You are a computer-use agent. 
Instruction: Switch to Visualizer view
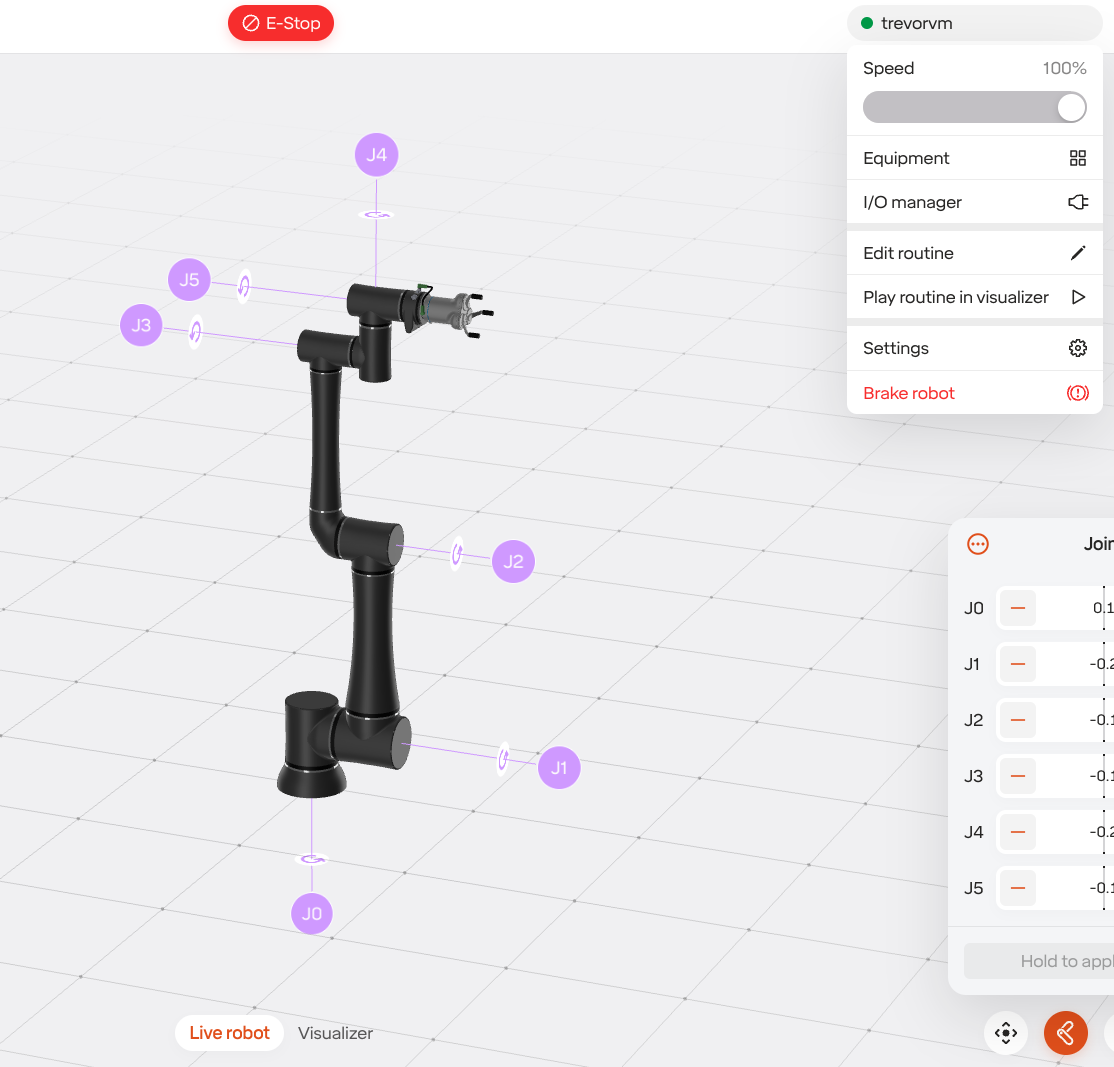(x=335, y=1033)
